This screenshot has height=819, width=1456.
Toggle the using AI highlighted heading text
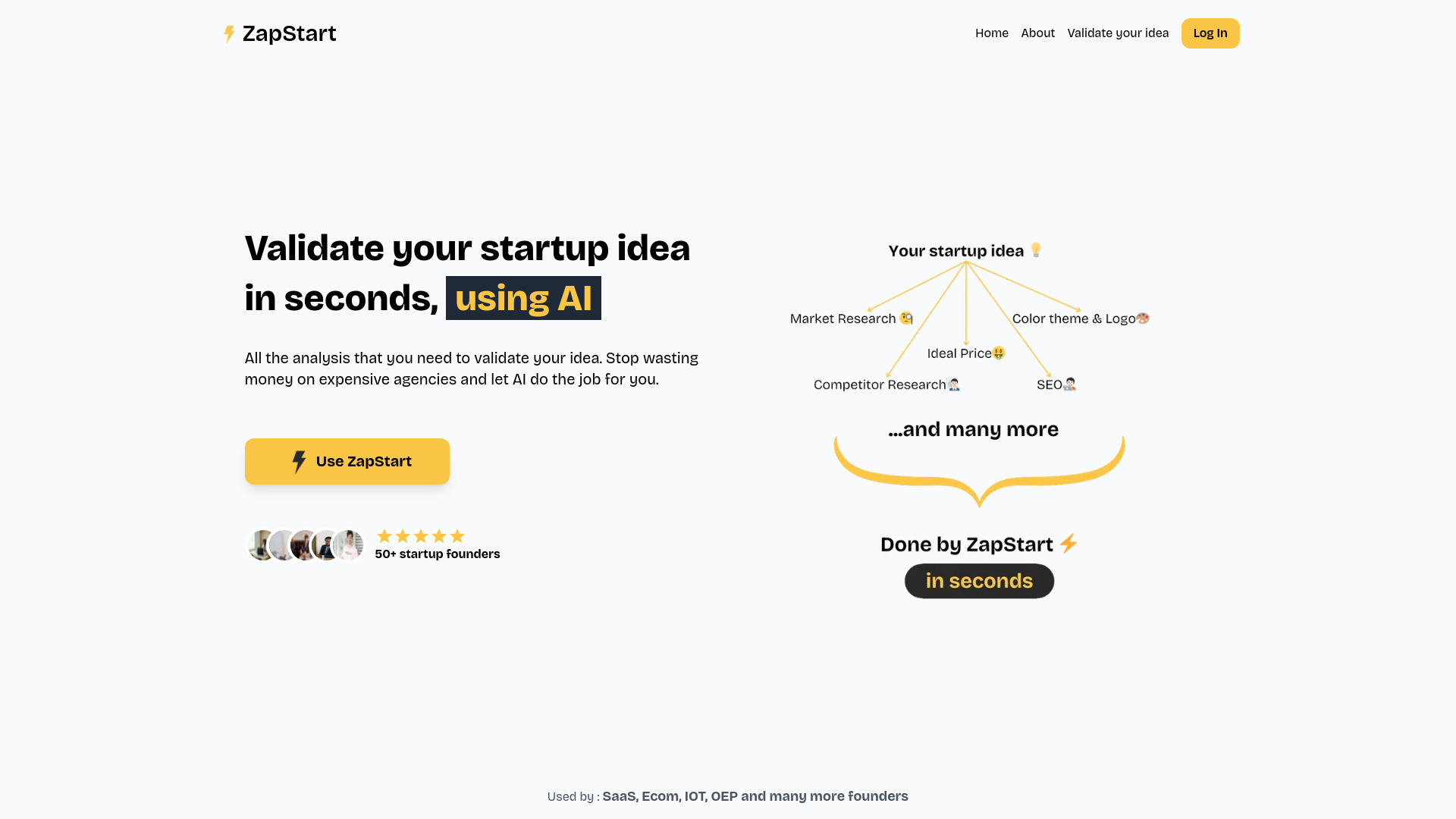pos(523,298)
